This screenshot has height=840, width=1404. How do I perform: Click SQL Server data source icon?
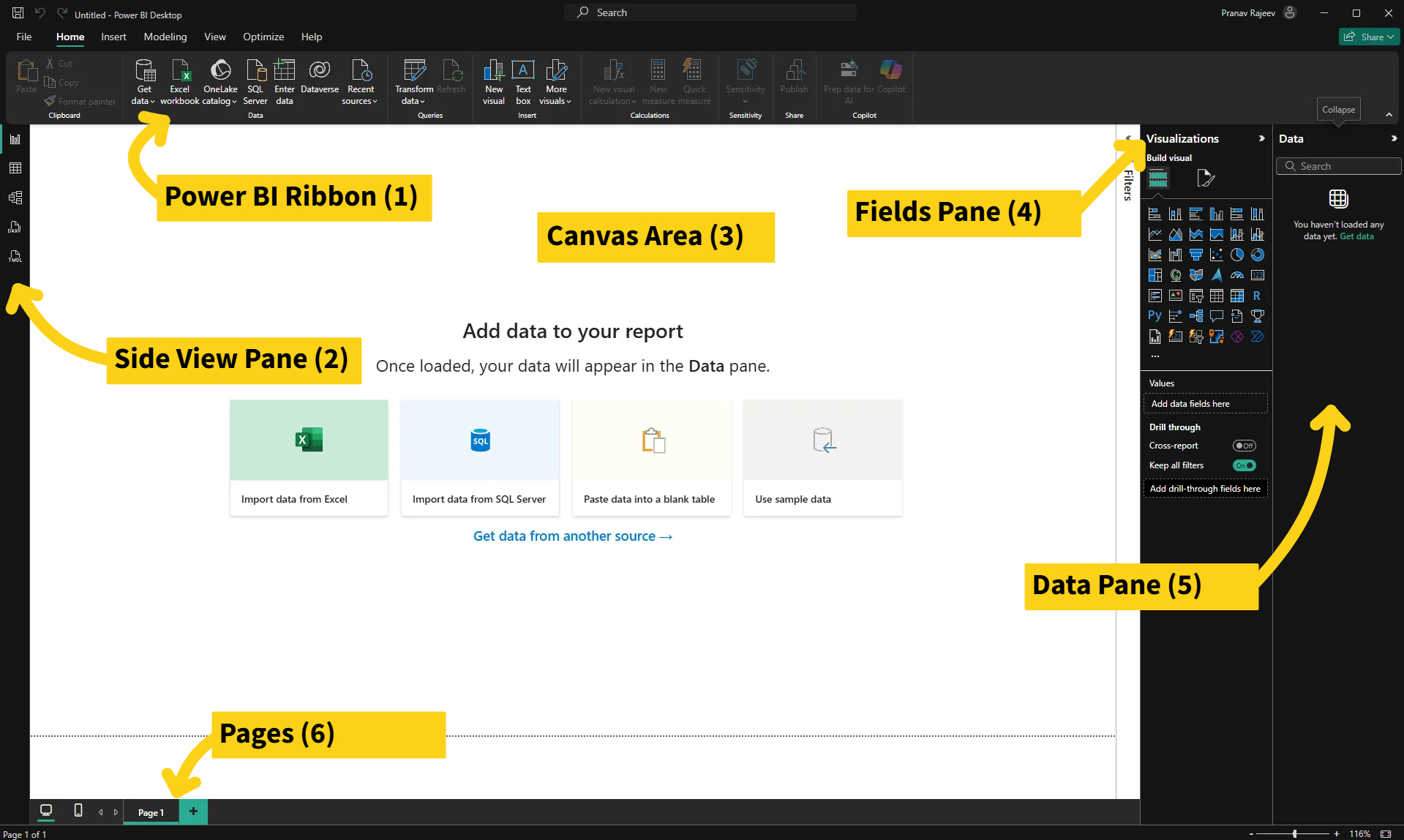(255, 82)
